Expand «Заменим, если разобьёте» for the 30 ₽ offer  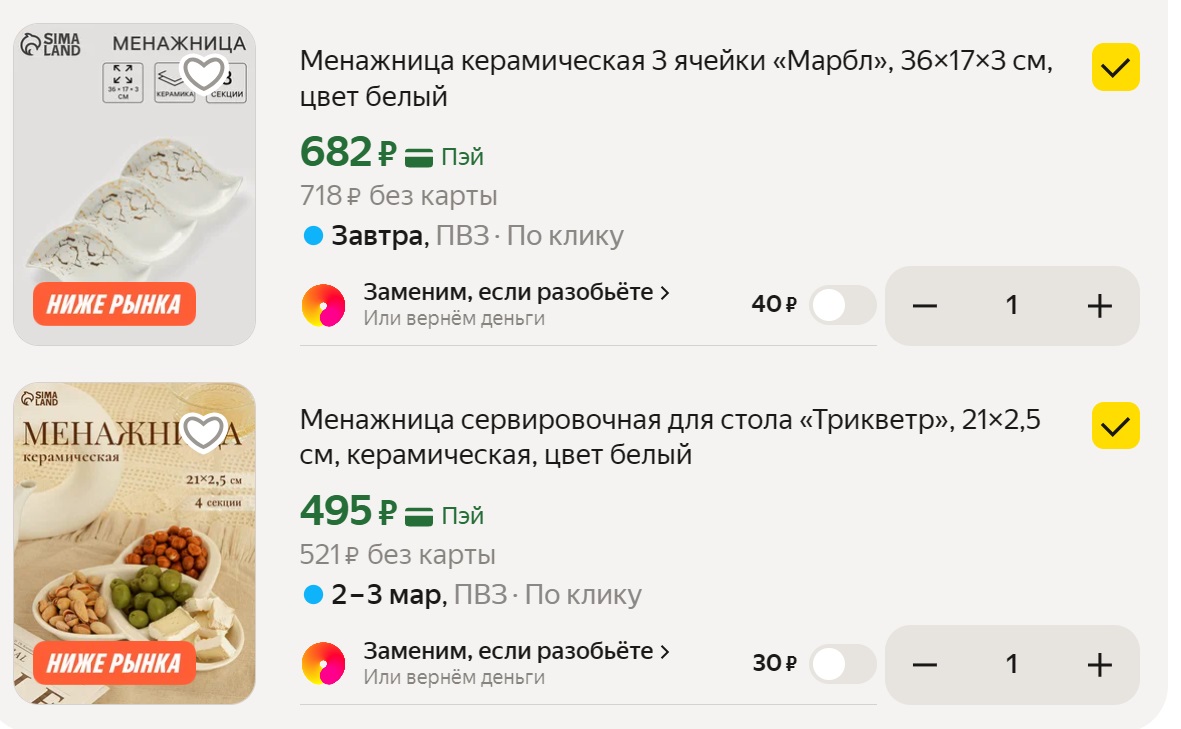(516, 652)
